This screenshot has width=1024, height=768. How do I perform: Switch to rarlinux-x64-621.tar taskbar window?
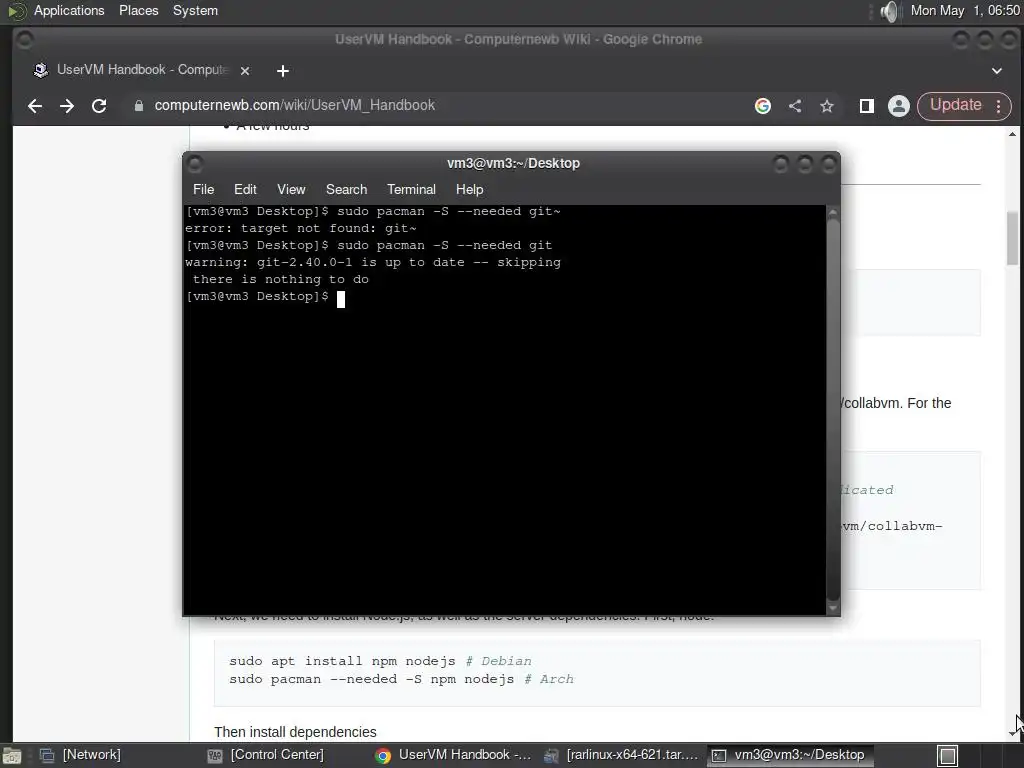tap(622, 755)
